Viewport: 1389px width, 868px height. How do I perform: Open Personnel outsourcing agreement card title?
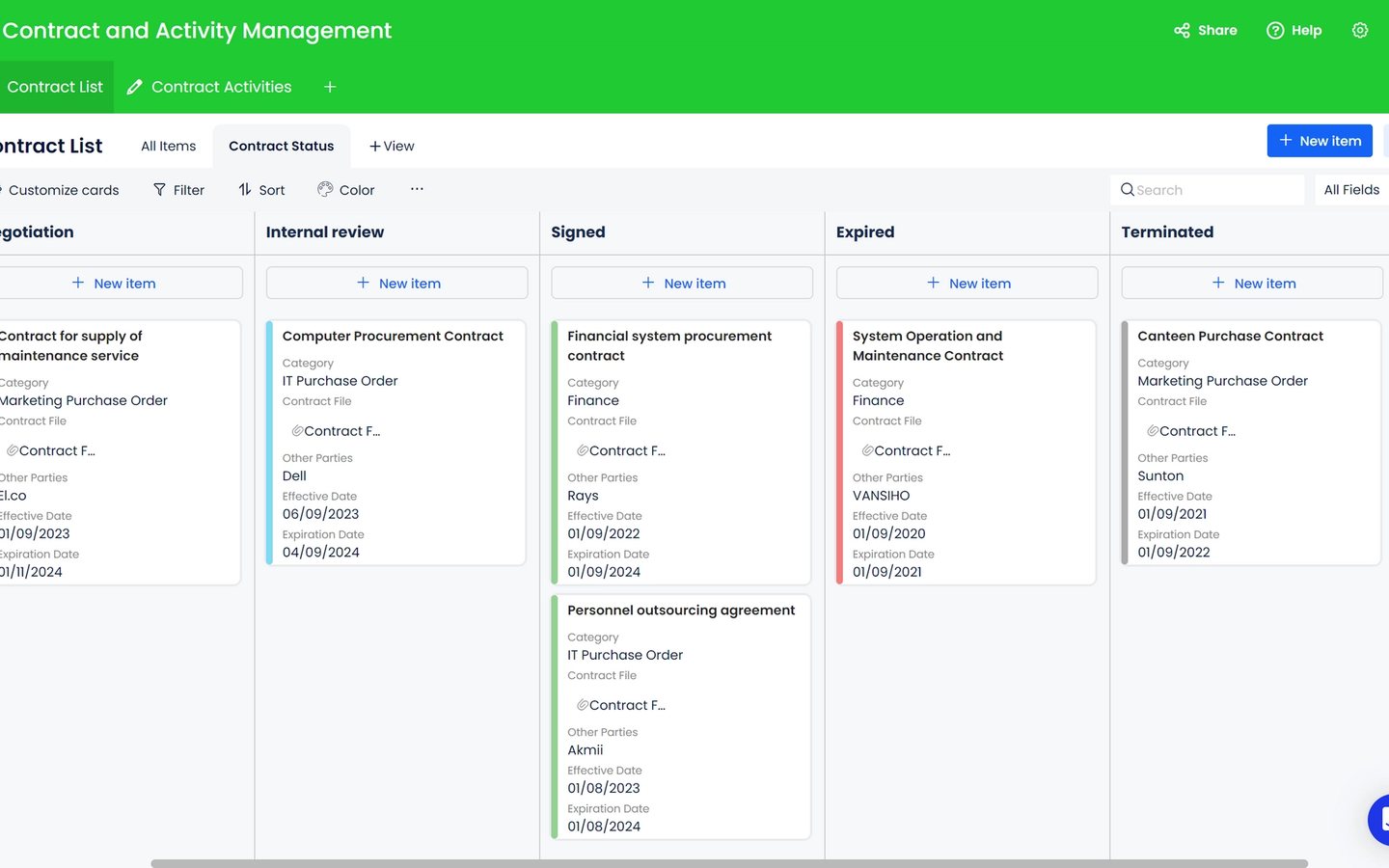point(681,610)
